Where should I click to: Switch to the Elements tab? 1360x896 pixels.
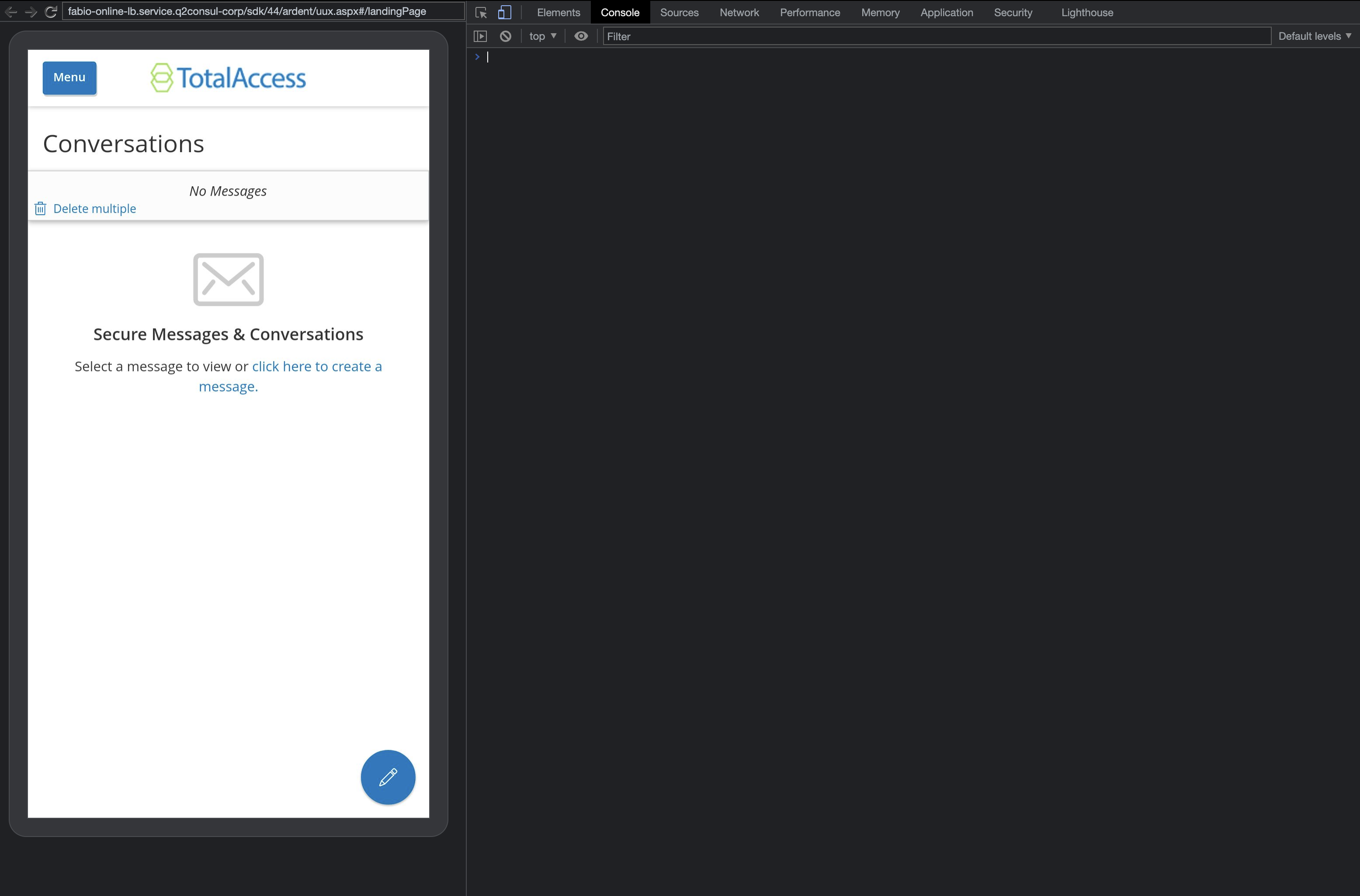558,13
